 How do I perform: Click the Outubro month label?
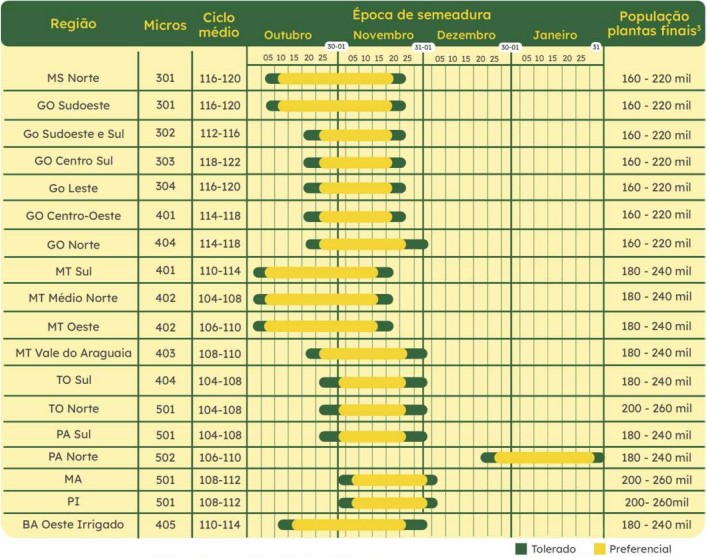pos(288,35)
